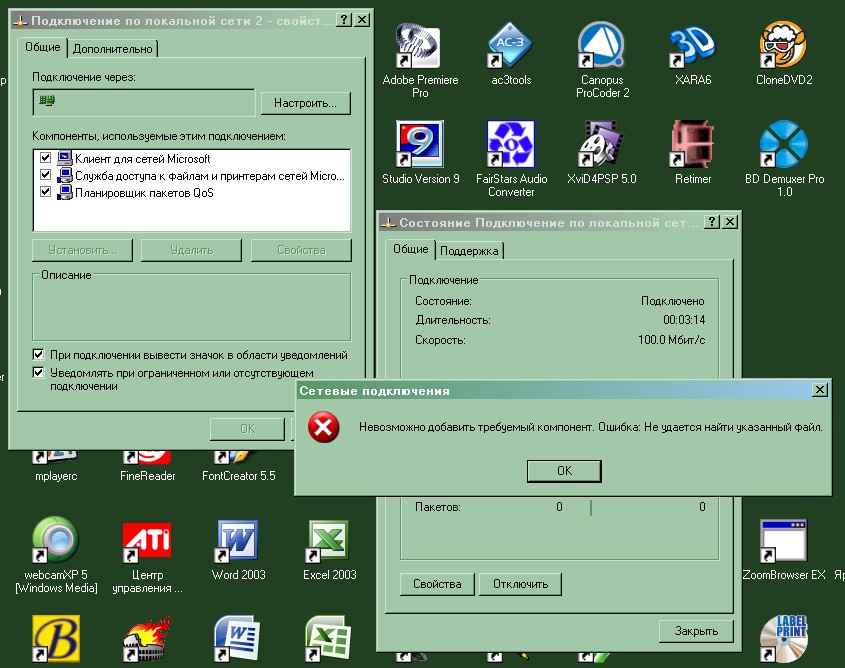The height and width of the screenshot is (668, 845).
Task: Click the Свойства button under components list
Action: pos(301,250)
